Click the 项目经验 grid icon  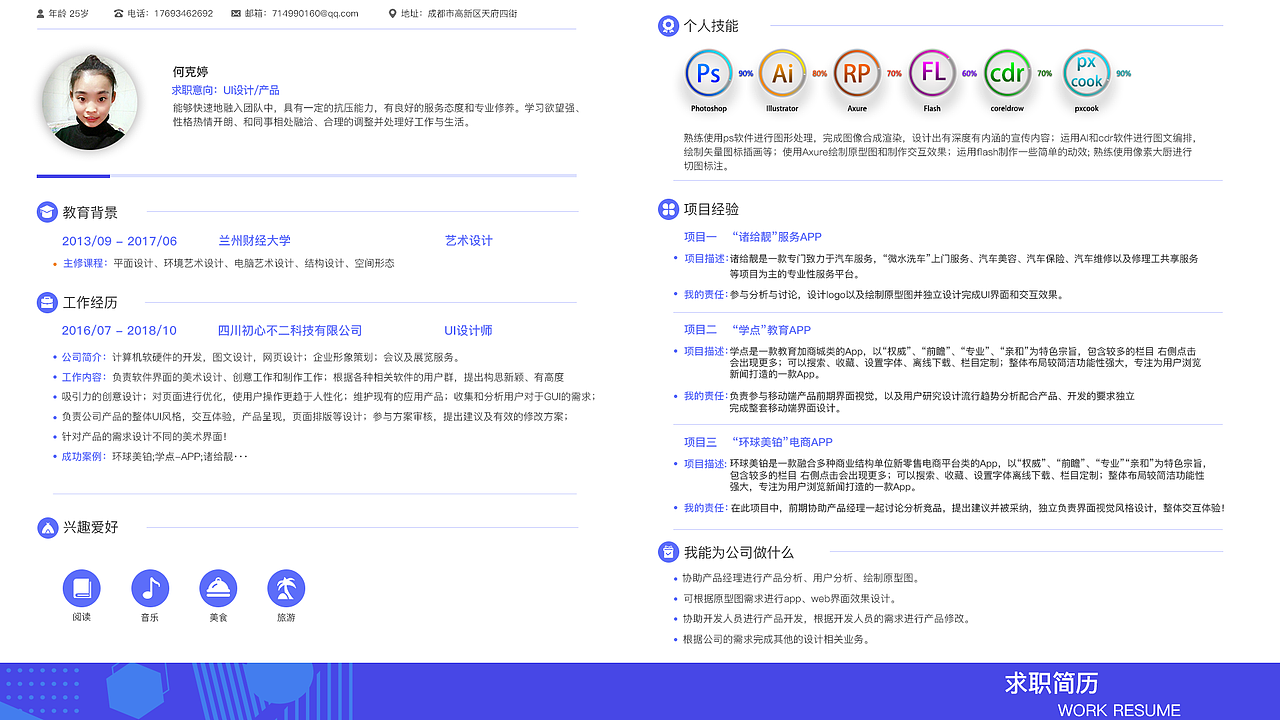click(668, 209)
